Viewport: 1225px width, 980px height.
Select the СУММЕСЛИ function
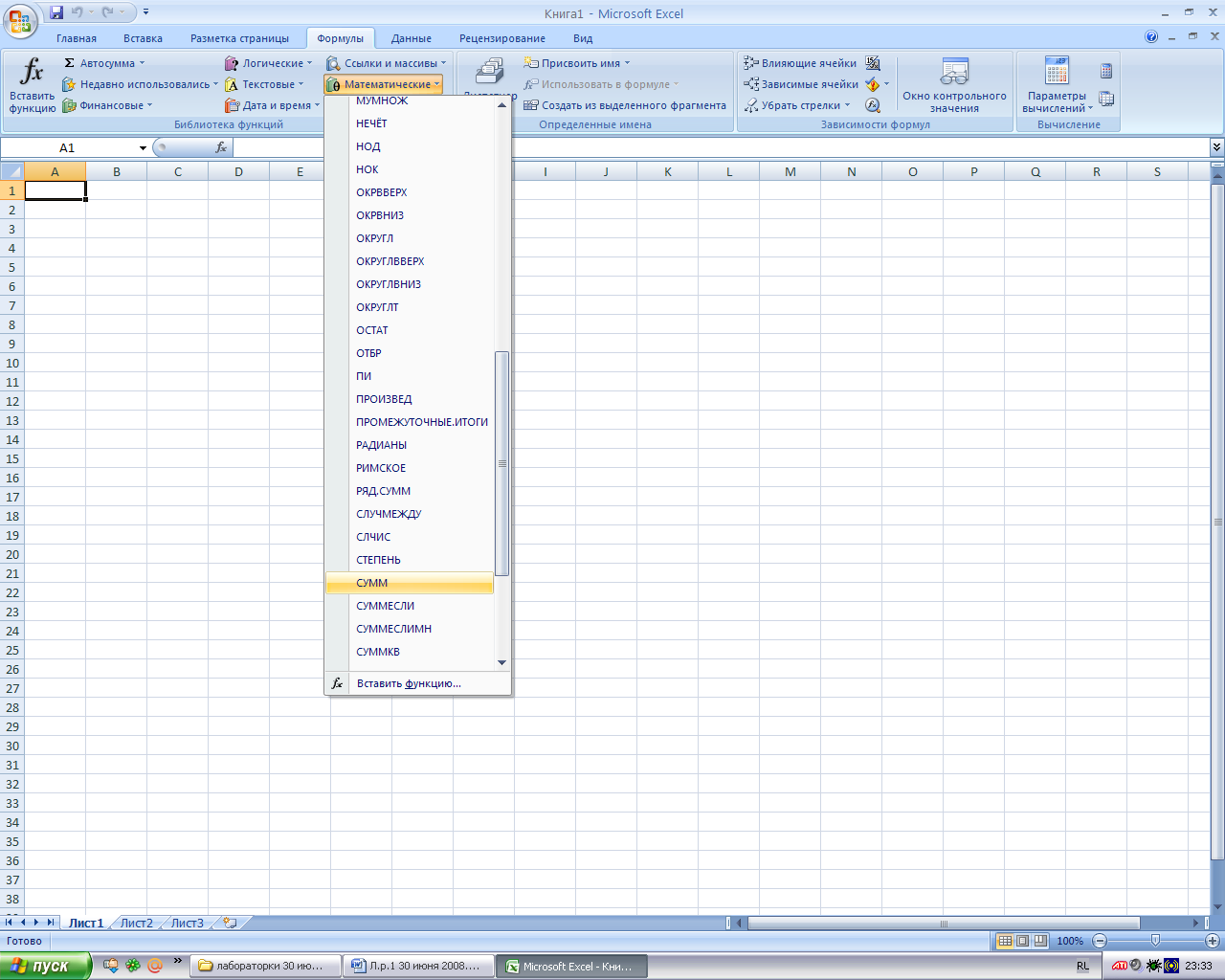[410, 606]
